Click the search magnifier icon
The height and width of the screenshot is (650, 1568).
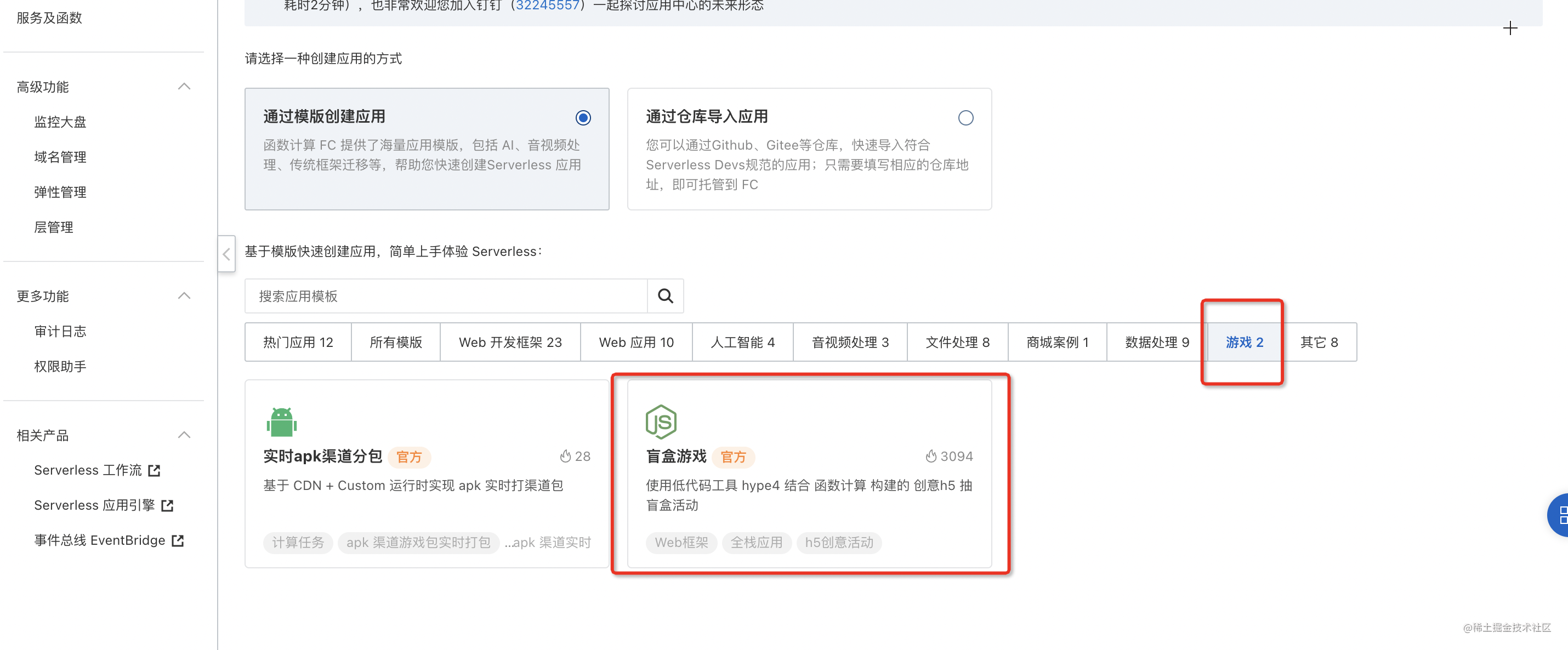666,297
